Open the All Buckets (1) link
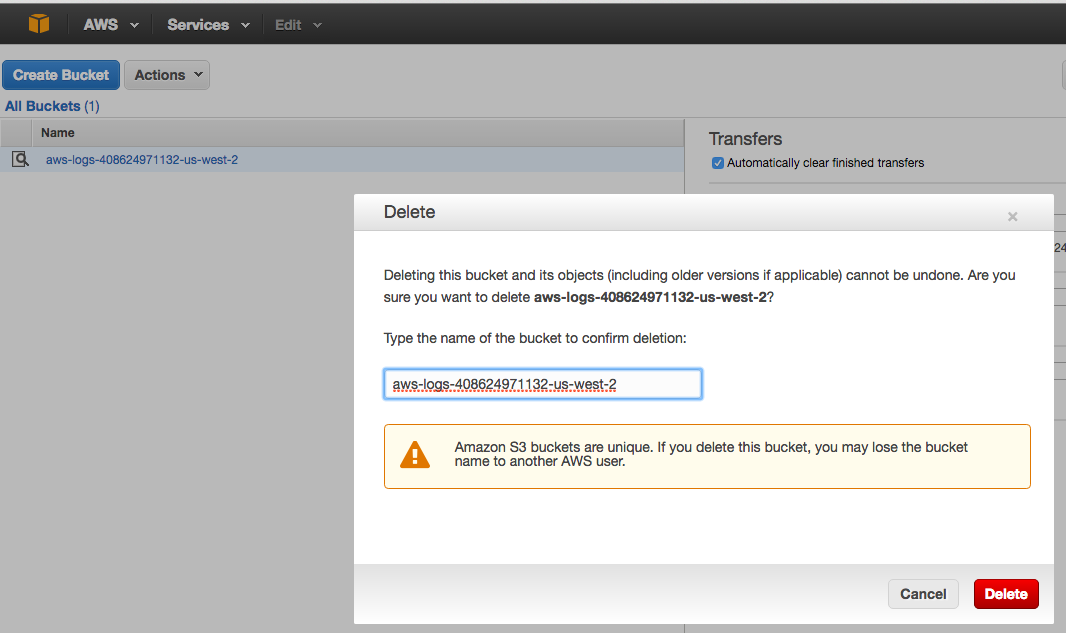Image resolution: width=1066 pixels, height=633 pixels. tap(52, 106)
